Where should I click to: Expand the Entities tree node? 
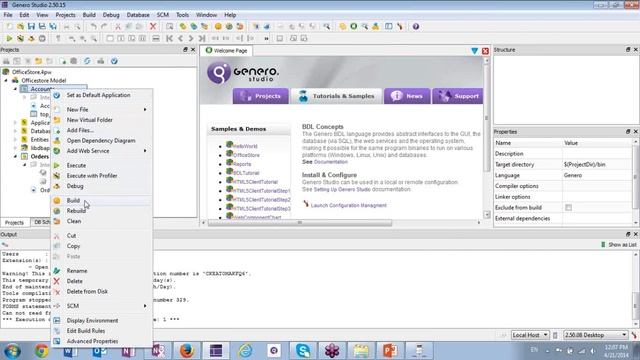(16, 140)
